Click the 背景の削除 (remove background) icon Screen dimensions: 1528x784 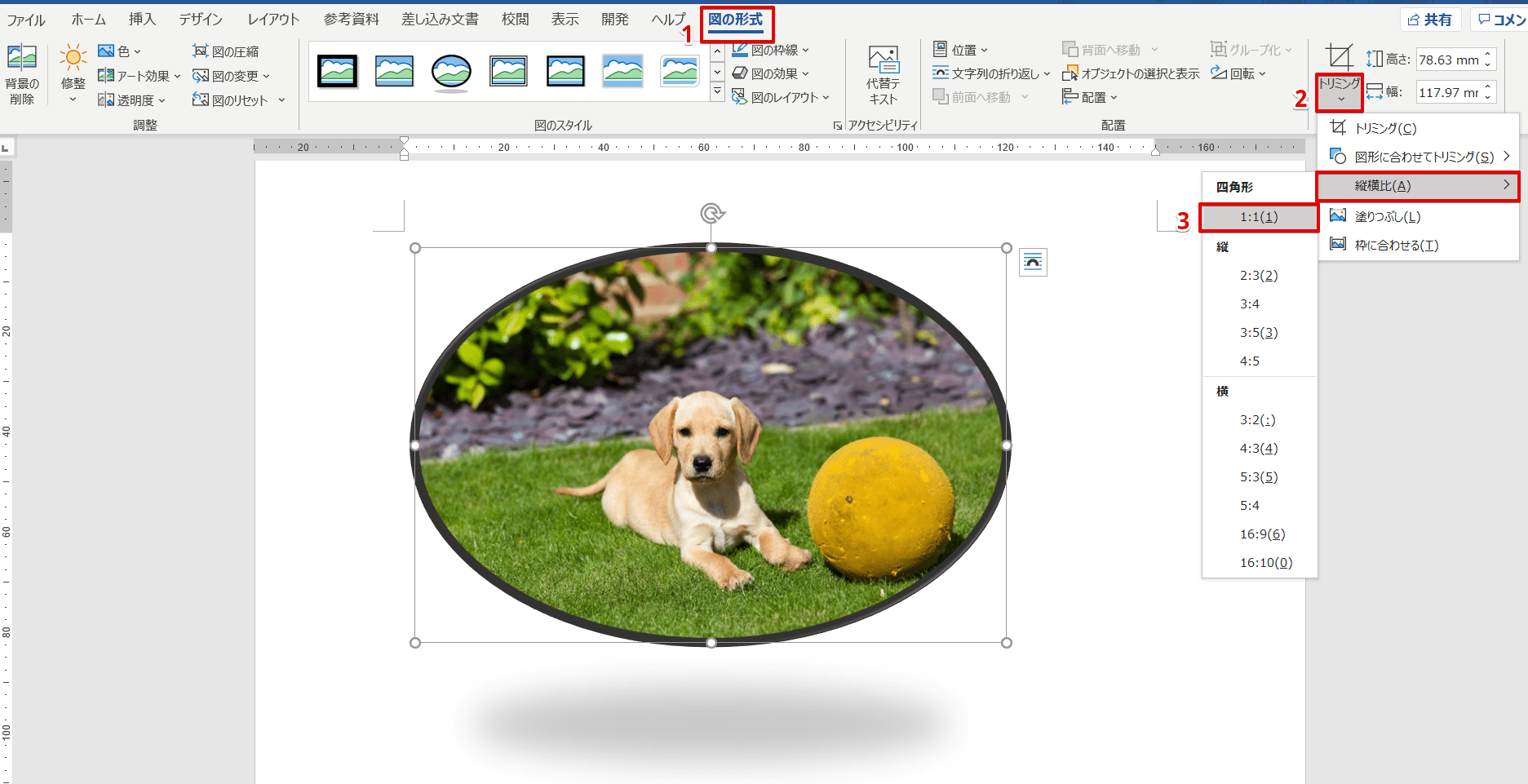click(x=22, y=74)
